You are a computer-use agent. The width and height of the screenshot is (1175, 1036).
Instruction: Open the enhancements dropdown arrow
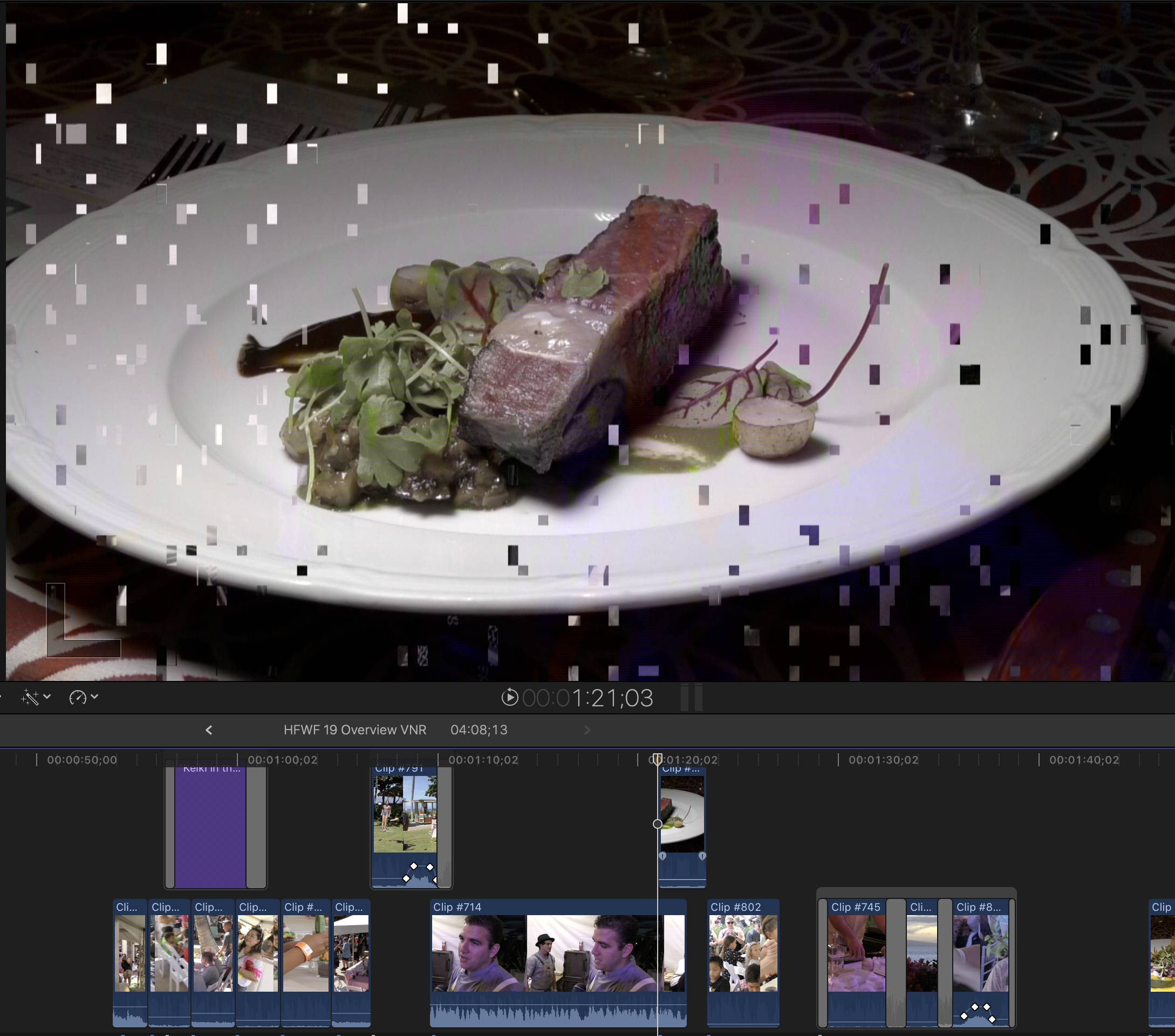tap(47, 697)
